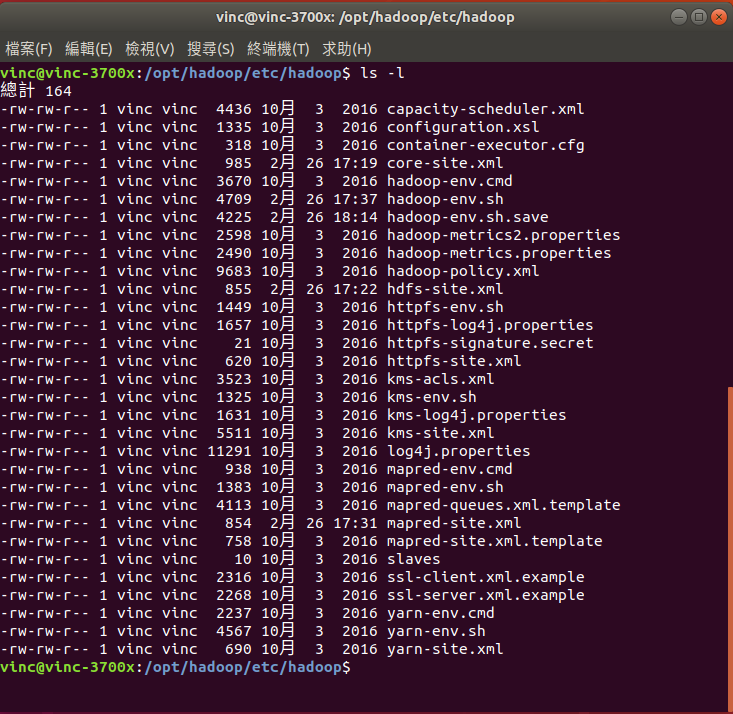Click the slaves filename in listing

413,559
